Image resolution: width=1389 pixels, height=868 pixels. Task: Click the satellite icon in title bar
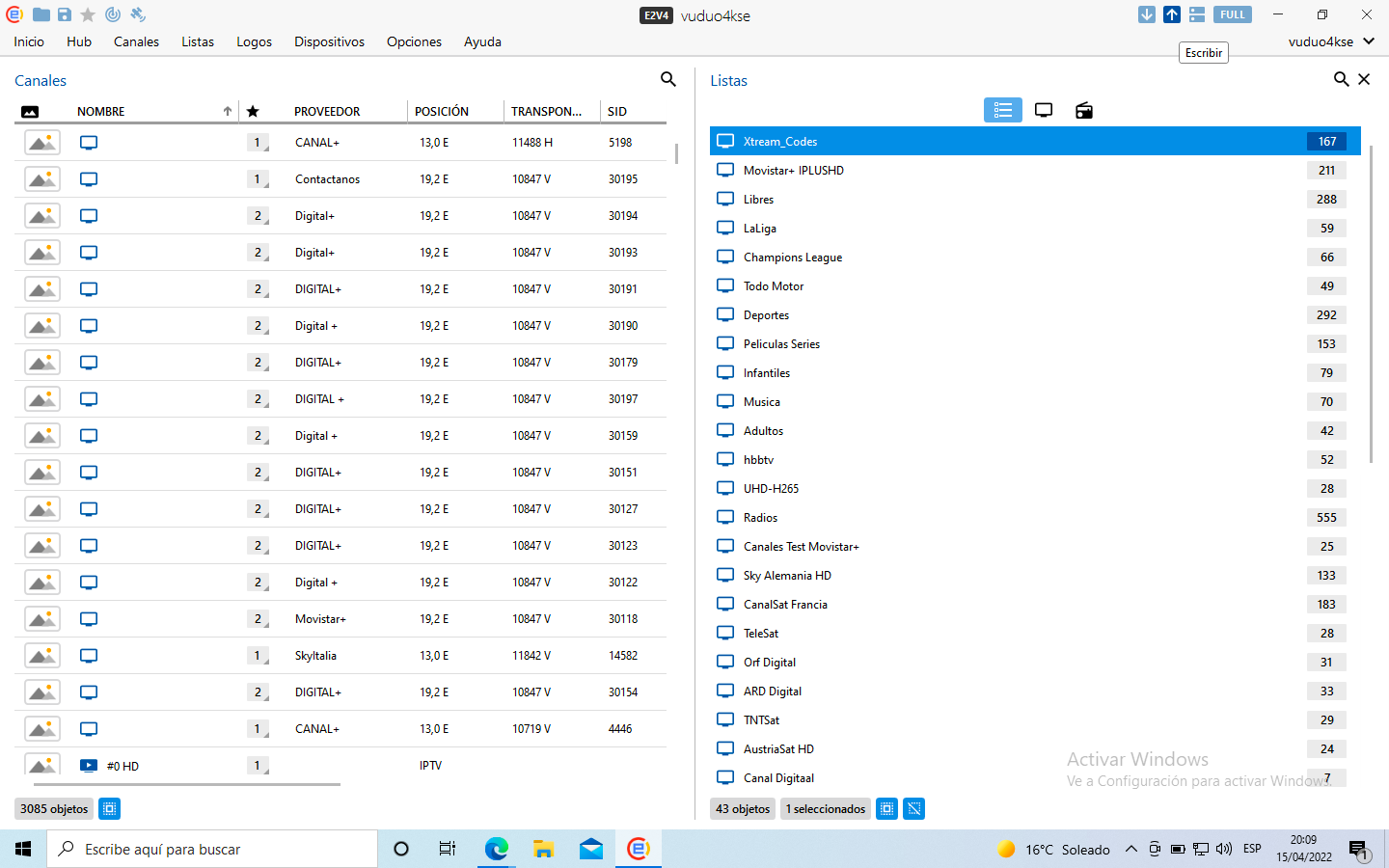tap(138, 14)
